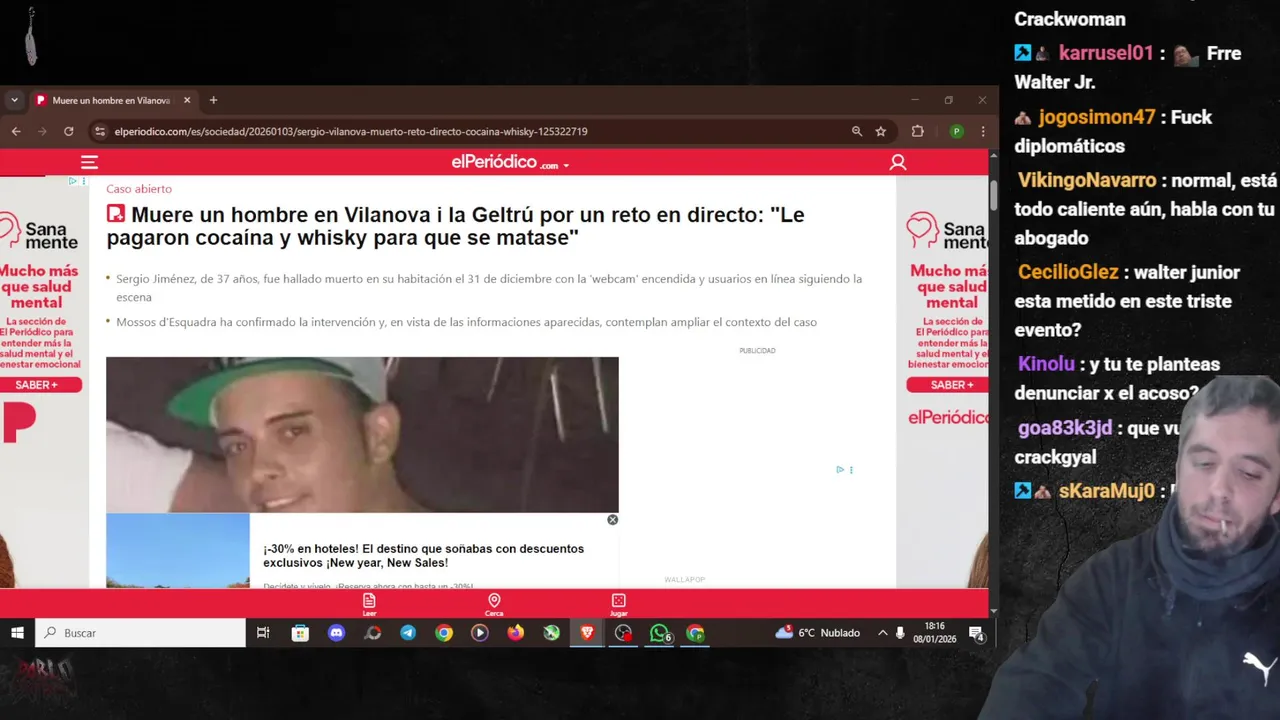Open the browser profile avatar P

957,131
